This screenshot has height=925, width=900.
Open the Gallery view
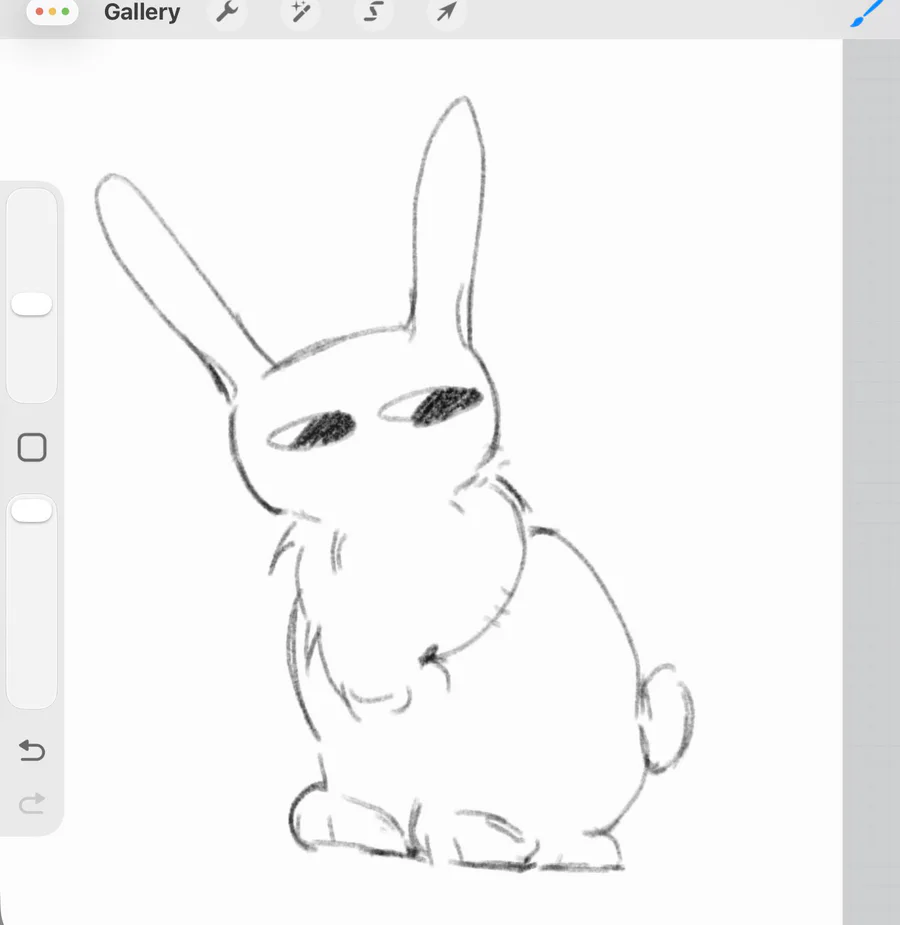pyautogui.click(x=142, y=12)
